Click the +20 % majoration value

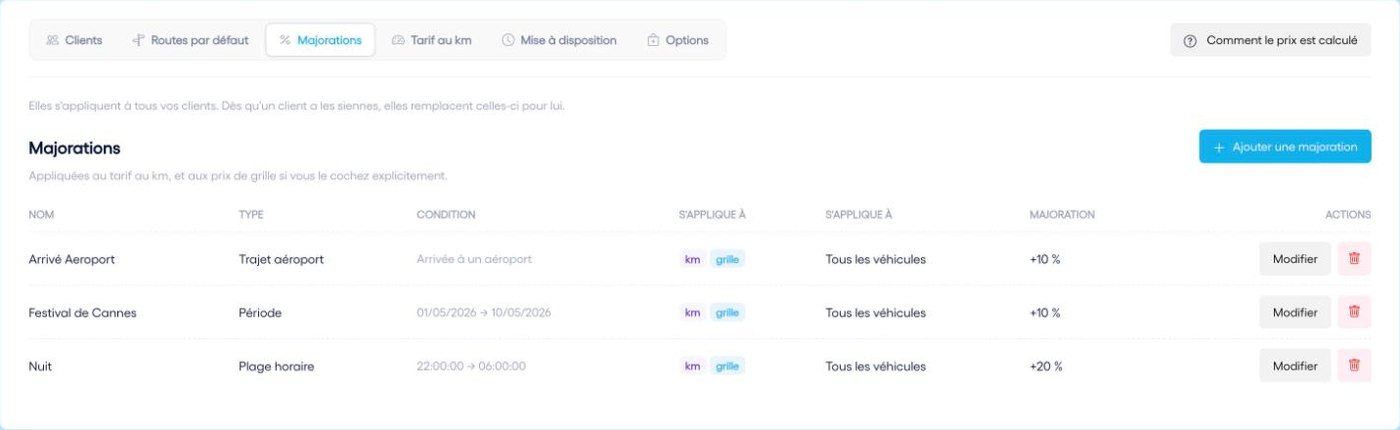[1046, 366]
